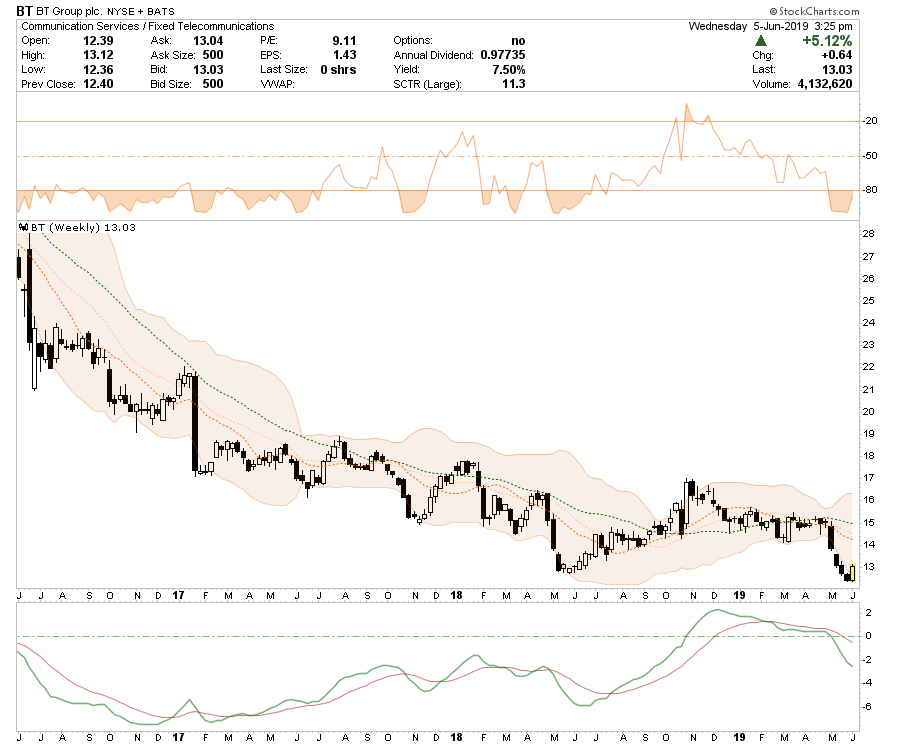
Task: Click the 28 price axis label
Action: click(x=868, y=234)
